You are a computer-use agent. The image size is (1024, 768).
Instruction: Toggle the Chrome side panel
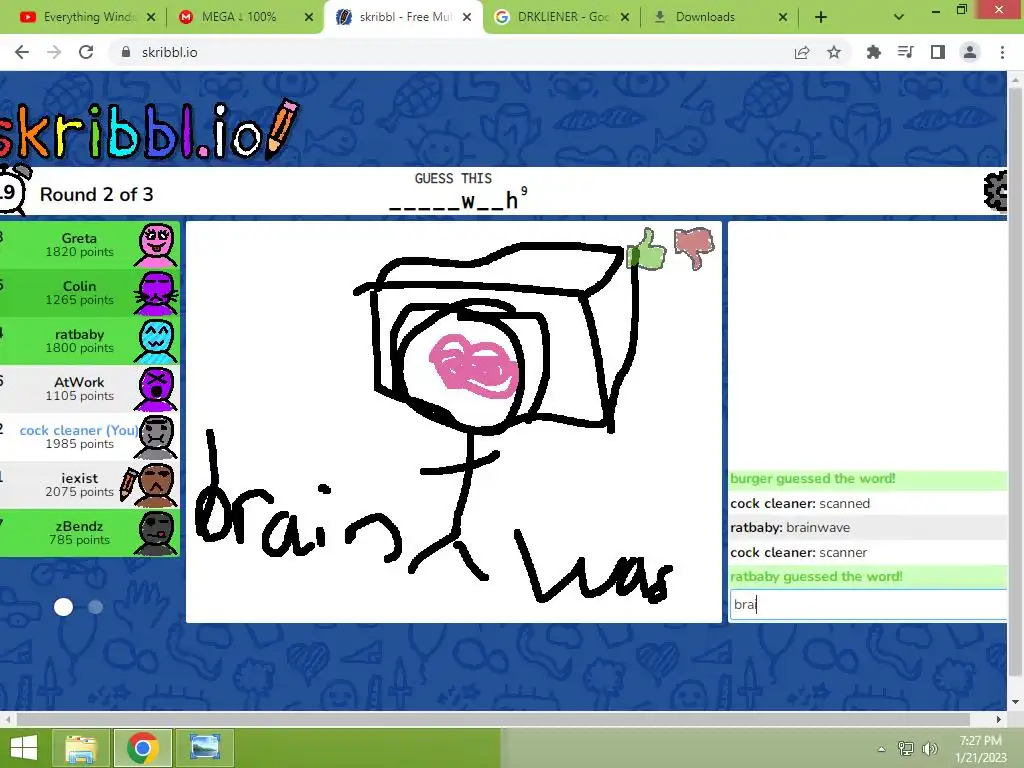pos(938,52)
